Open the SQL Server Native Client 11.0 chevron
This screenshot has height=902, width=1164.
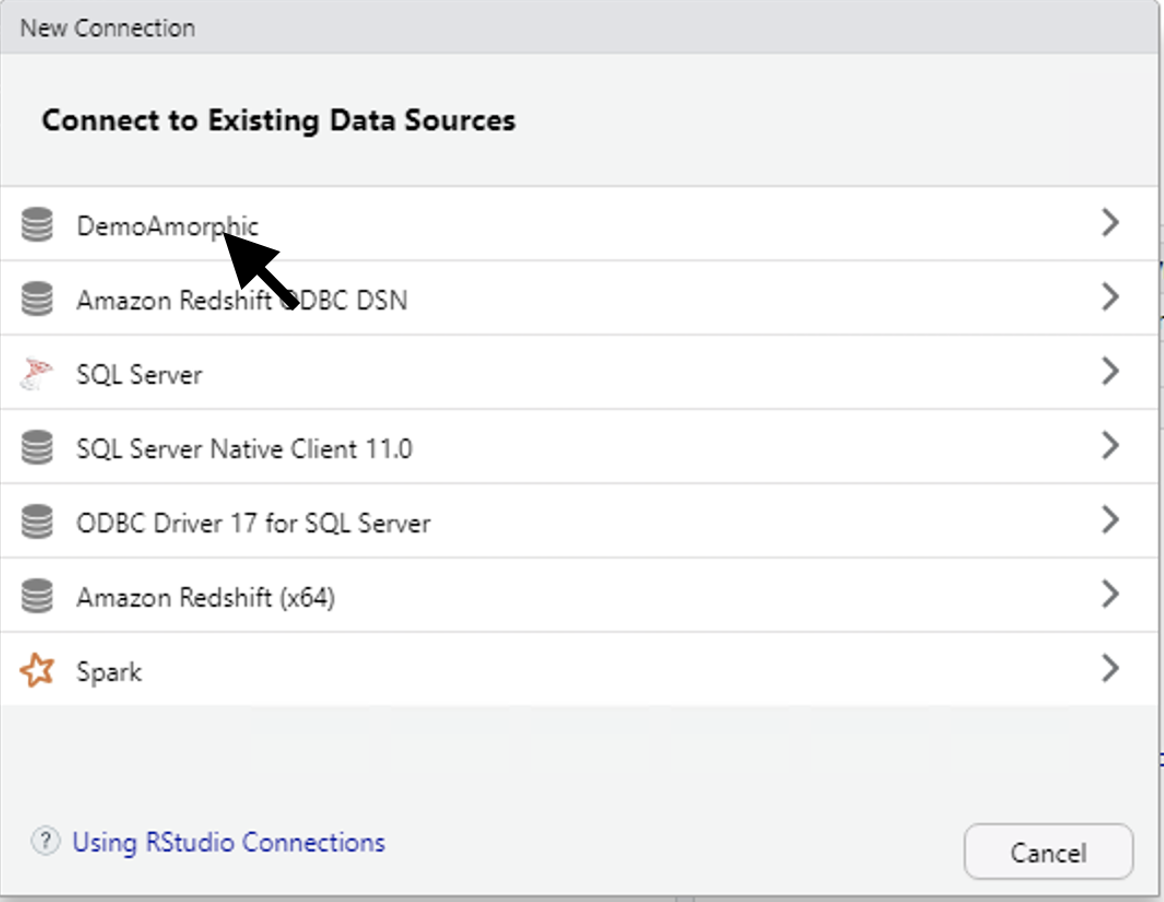point(1111,445)
